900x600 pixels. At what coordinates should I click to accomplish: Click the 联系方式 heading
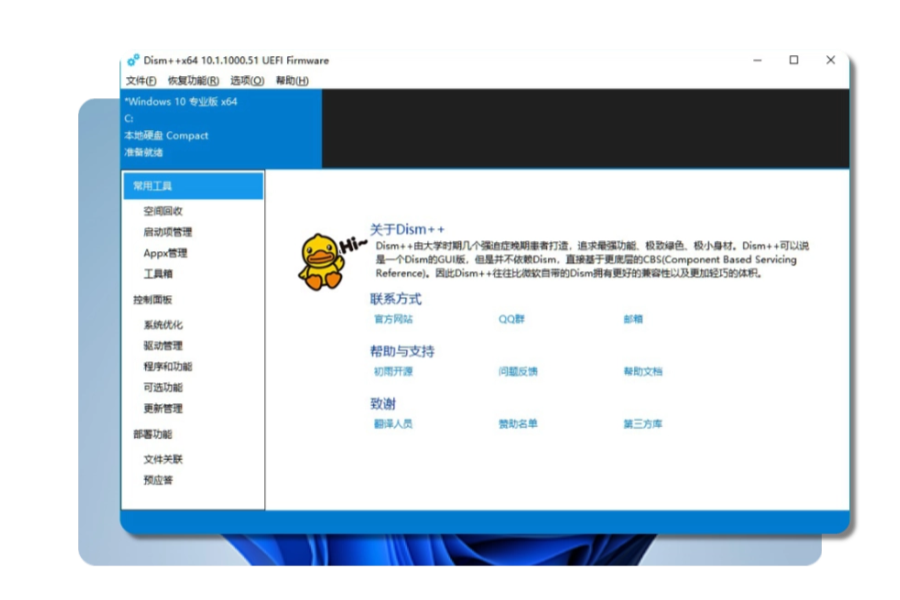click(x=395, y=299)
